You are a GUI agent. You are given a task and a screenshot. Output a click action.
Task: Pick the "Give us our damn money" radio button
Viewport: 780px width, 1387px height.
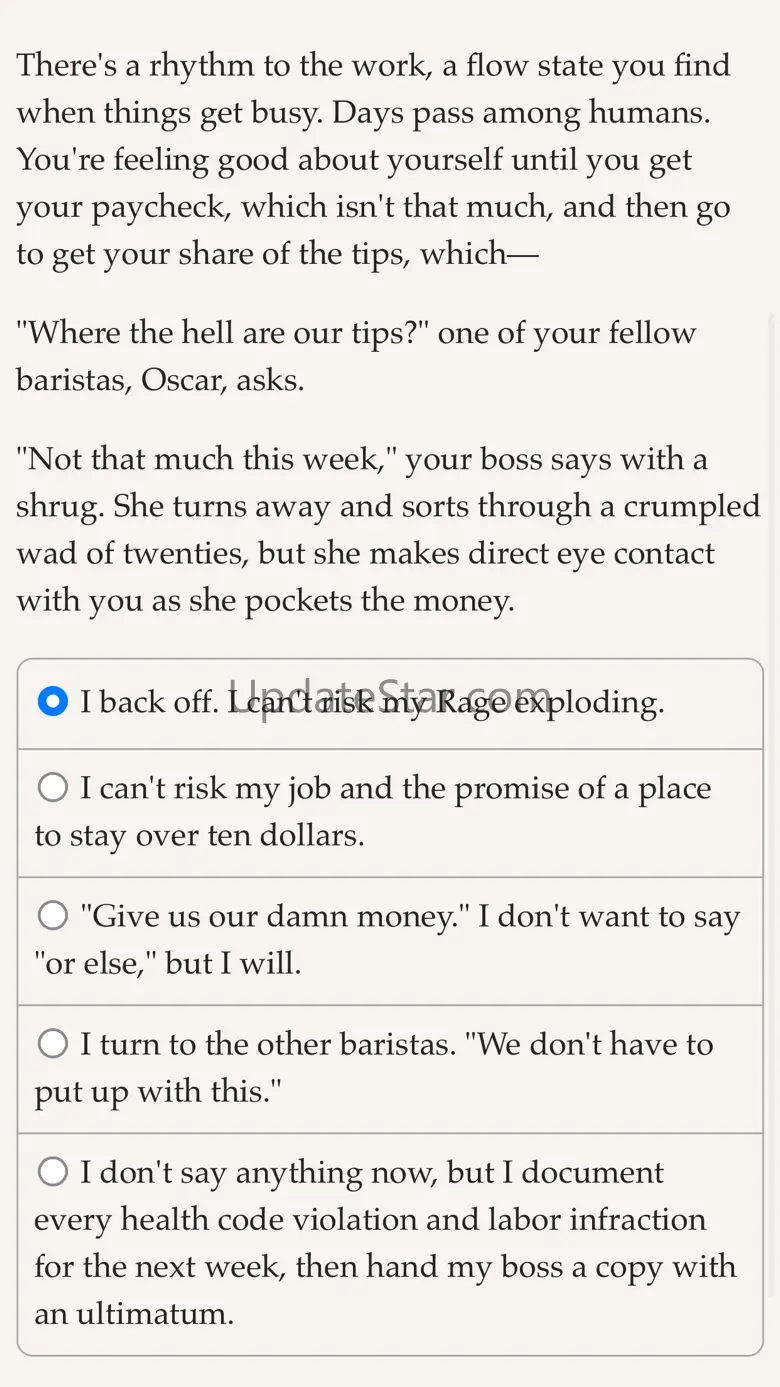pyautogui.click(x=52, y=916)
